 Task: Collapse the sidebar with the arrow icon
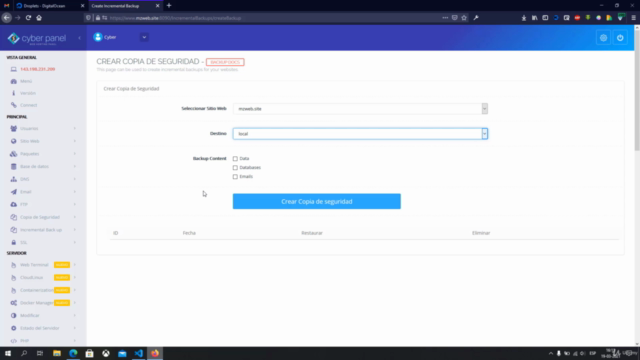pos(80,38)
